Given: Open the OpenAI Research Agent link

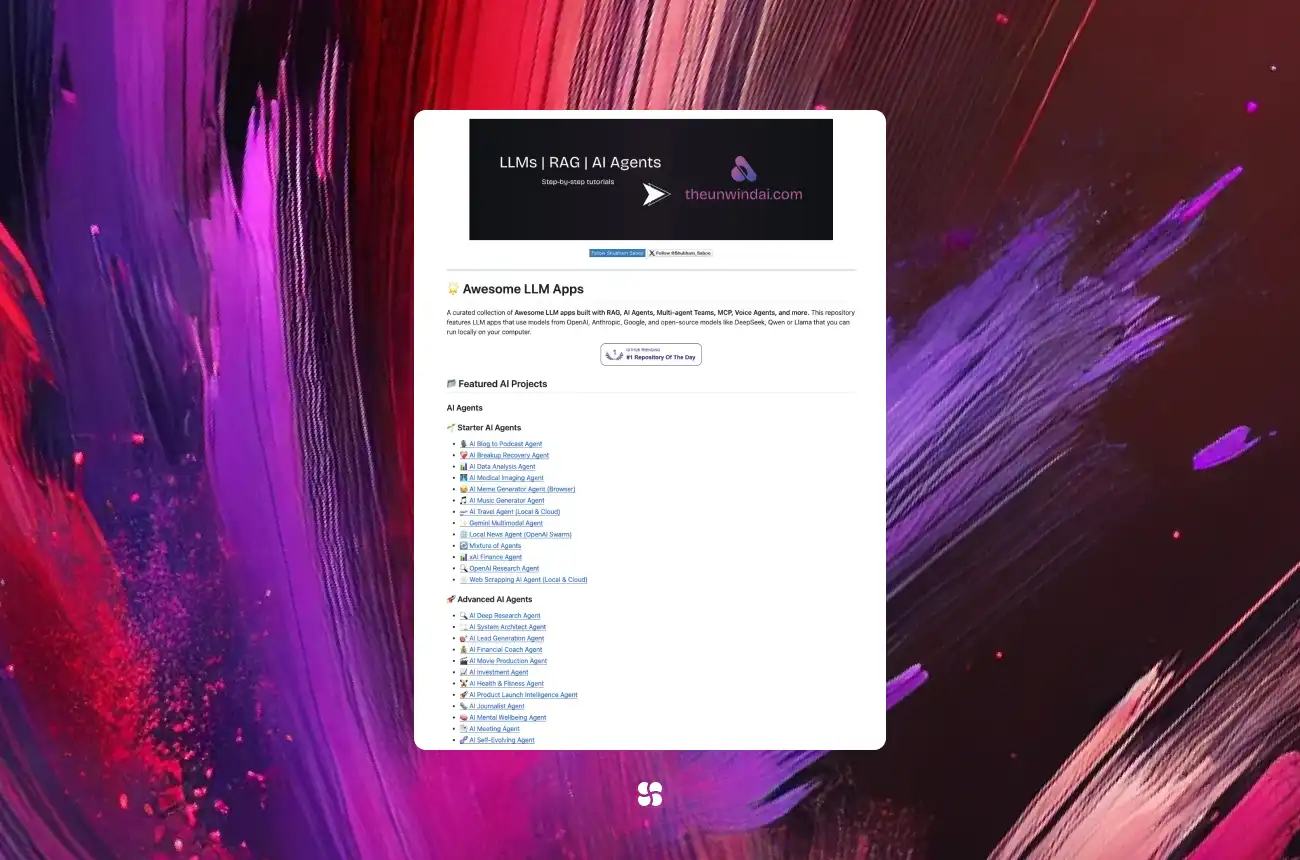Looking at the screenshot, I should click(498, 569).
